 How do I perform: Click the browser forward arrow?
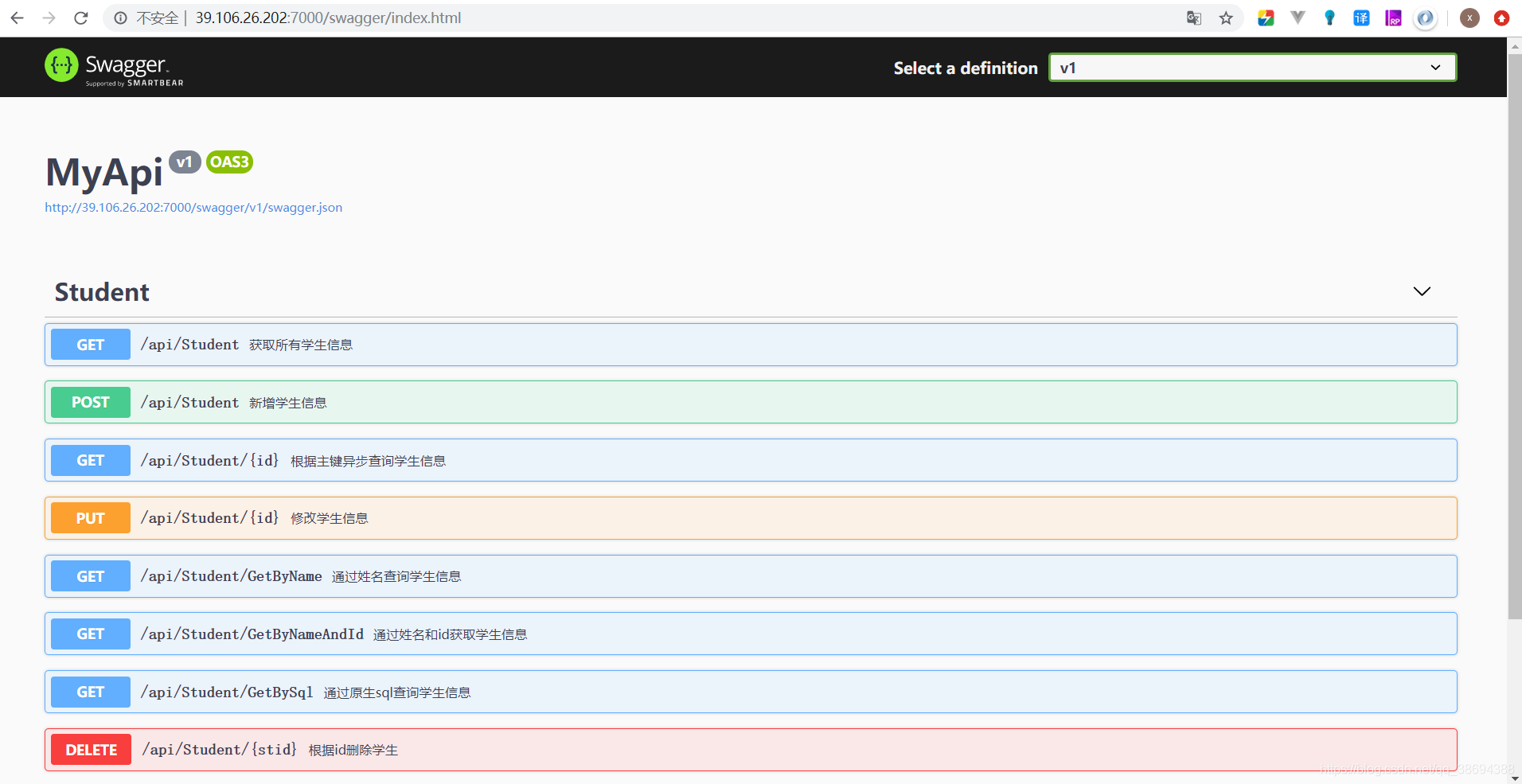pos(49,18)
